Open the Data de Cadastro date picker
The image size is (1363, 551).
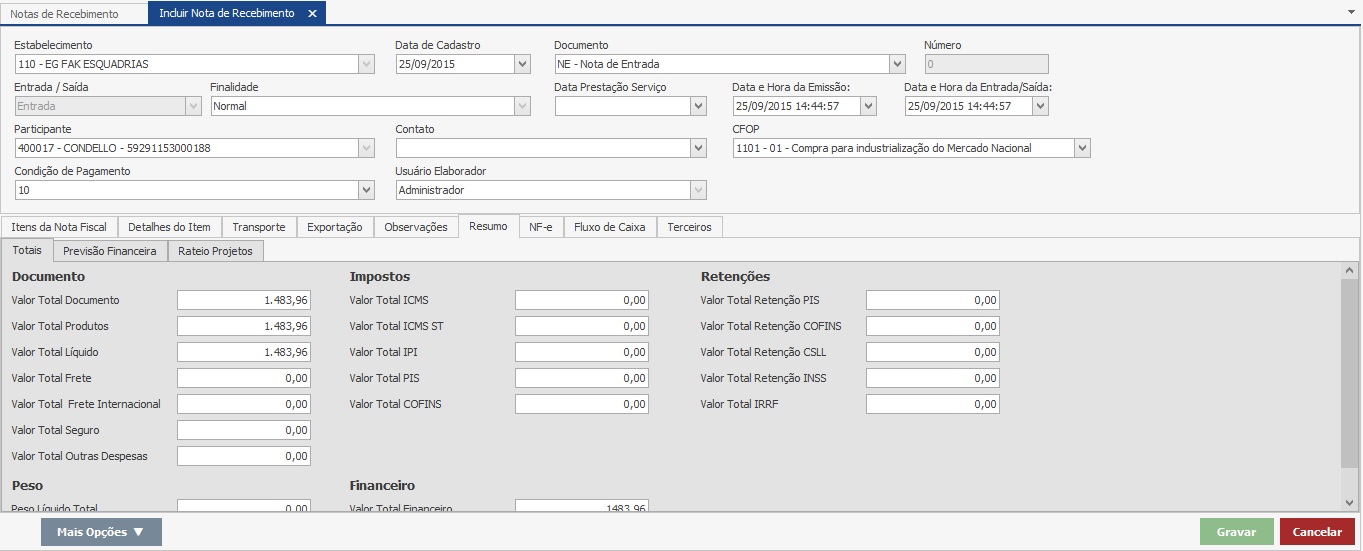[x=522, y=64]
